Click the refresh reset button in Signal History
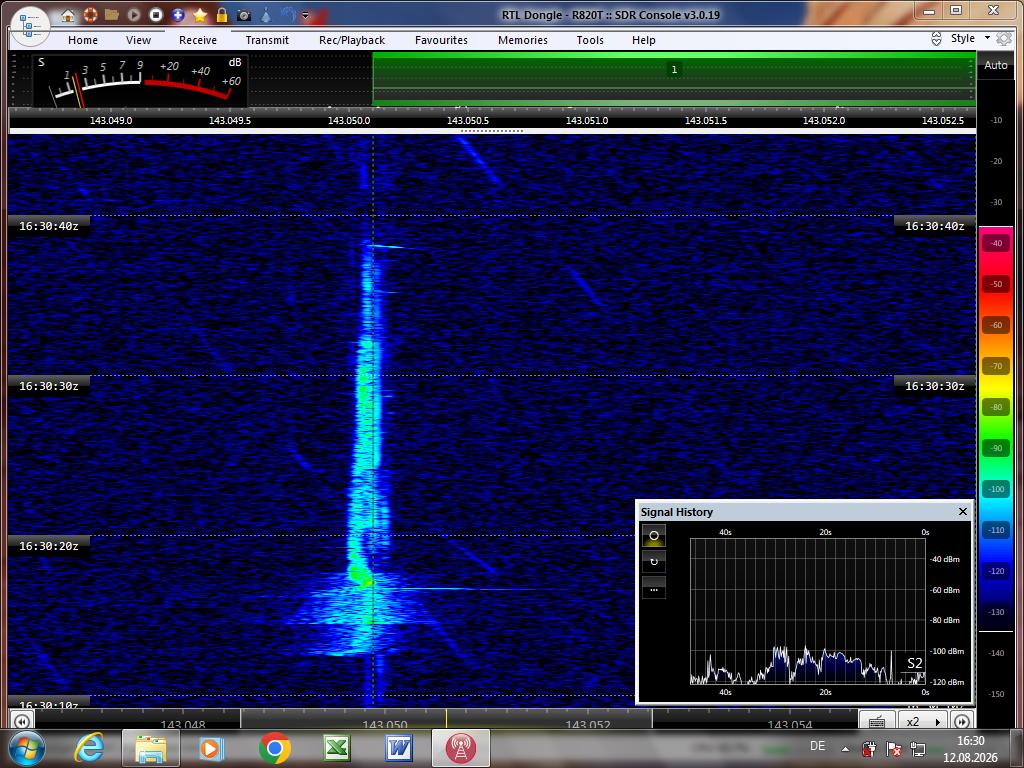1024x768 pixels. [x=654, y=562]
